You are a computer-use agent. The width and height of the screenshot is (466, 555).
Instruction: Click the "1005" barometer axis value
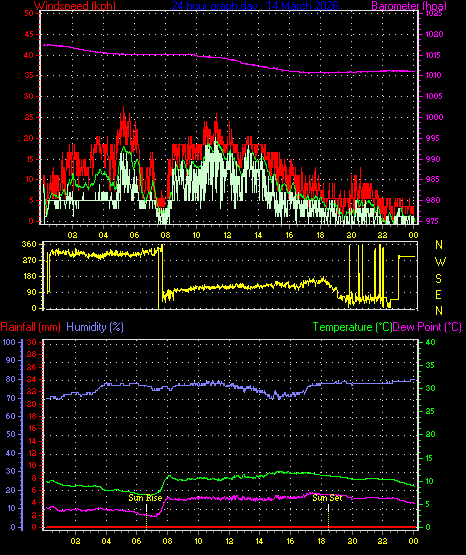pyautogui.click(x=434, y=96)
